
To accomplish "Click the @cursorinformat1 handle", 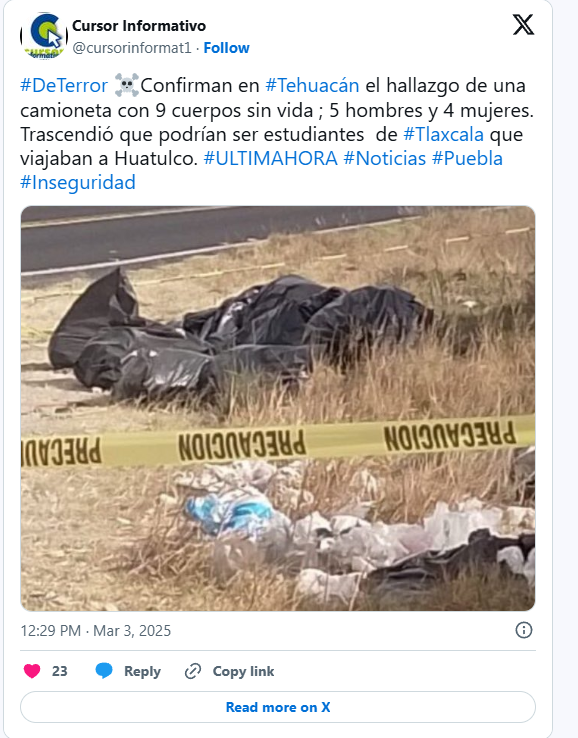I will [132, 48].
